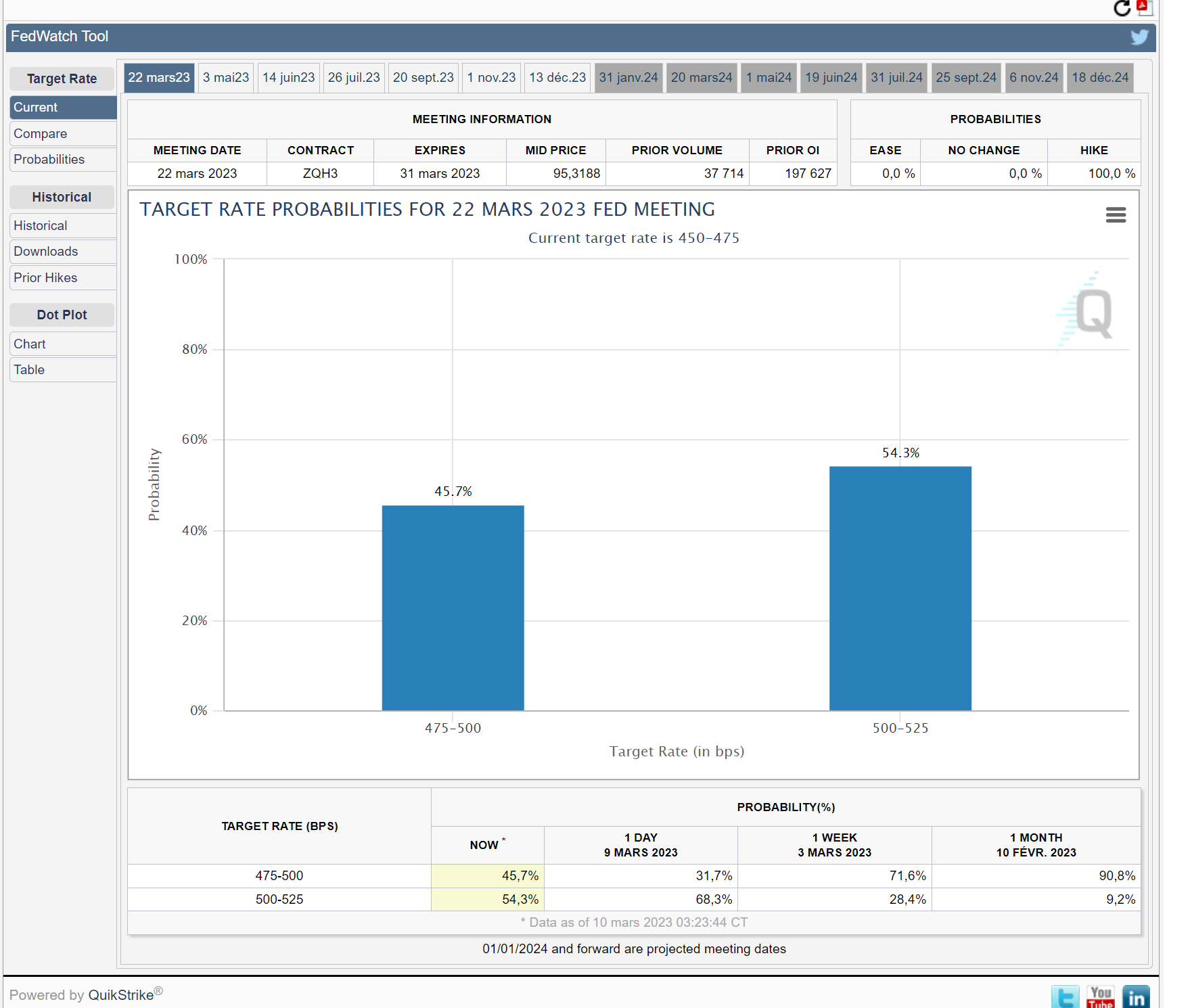Image resolution: width=1190 pixels, height=1008 pixels.
Task: Open the Dot Plot Table link
Action: pyautogui.click(x=63, y=370)
